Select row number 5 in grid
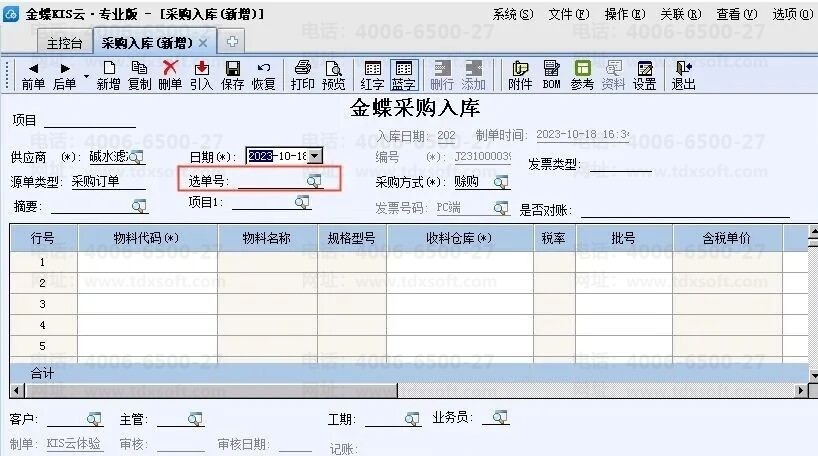The width and height of the screenshot is (818, 456). point(43,346)
